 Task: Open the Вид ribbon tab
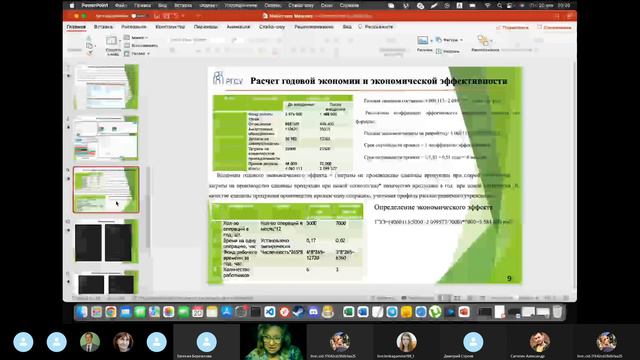(x=347, y=27)
